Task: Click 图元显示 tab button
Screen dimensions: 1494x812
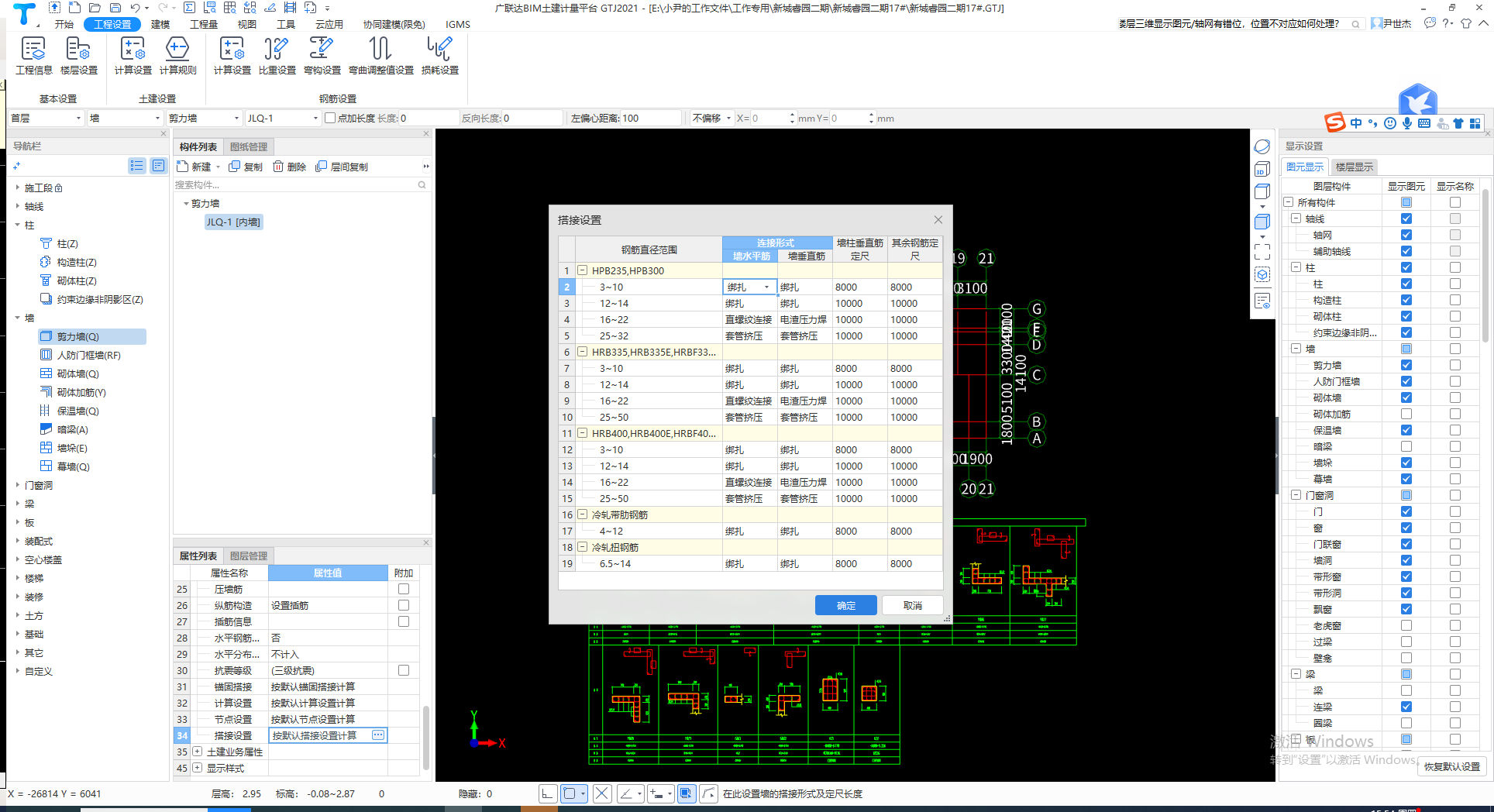Action: (x=1305, y=167)
